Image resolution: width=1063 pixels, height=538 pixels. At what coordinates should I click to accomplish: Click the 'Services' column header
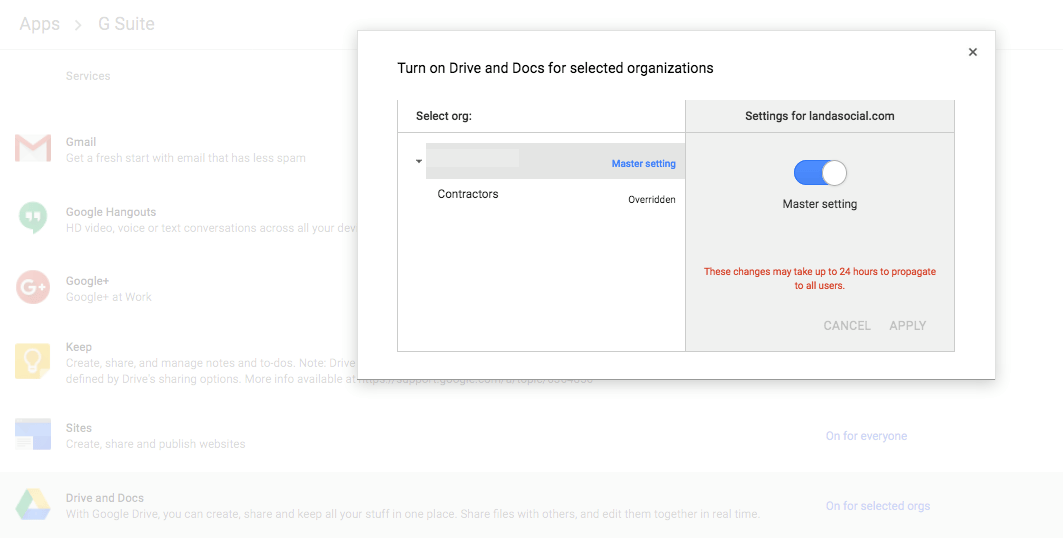click(x=88, y=76)
